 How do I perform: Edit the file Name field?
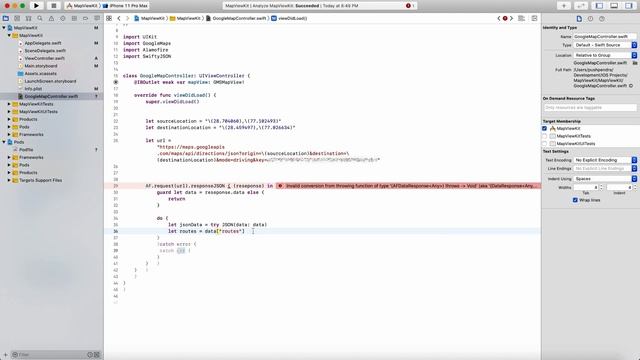[605, 36]
